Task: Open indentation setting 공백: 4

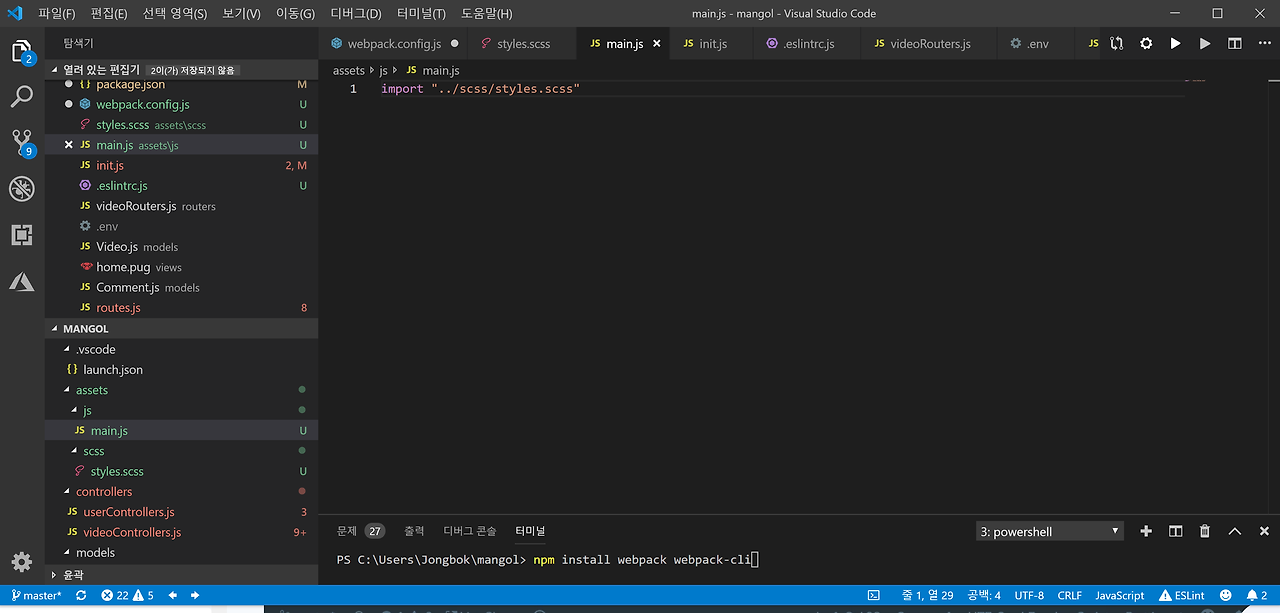Action: click(x=983, y=596)
